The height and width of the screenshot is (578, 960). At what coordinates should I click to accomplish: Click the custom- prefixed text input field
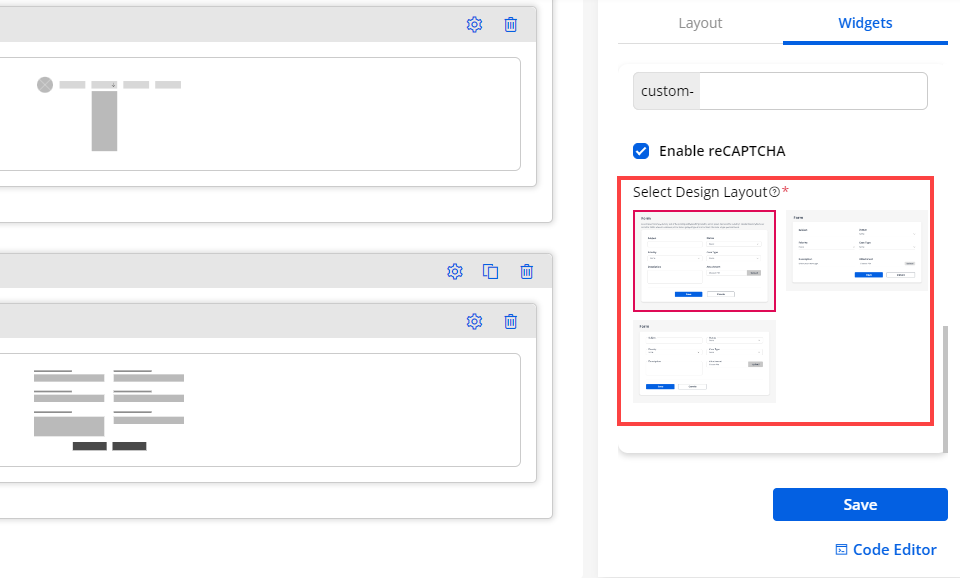812,91
